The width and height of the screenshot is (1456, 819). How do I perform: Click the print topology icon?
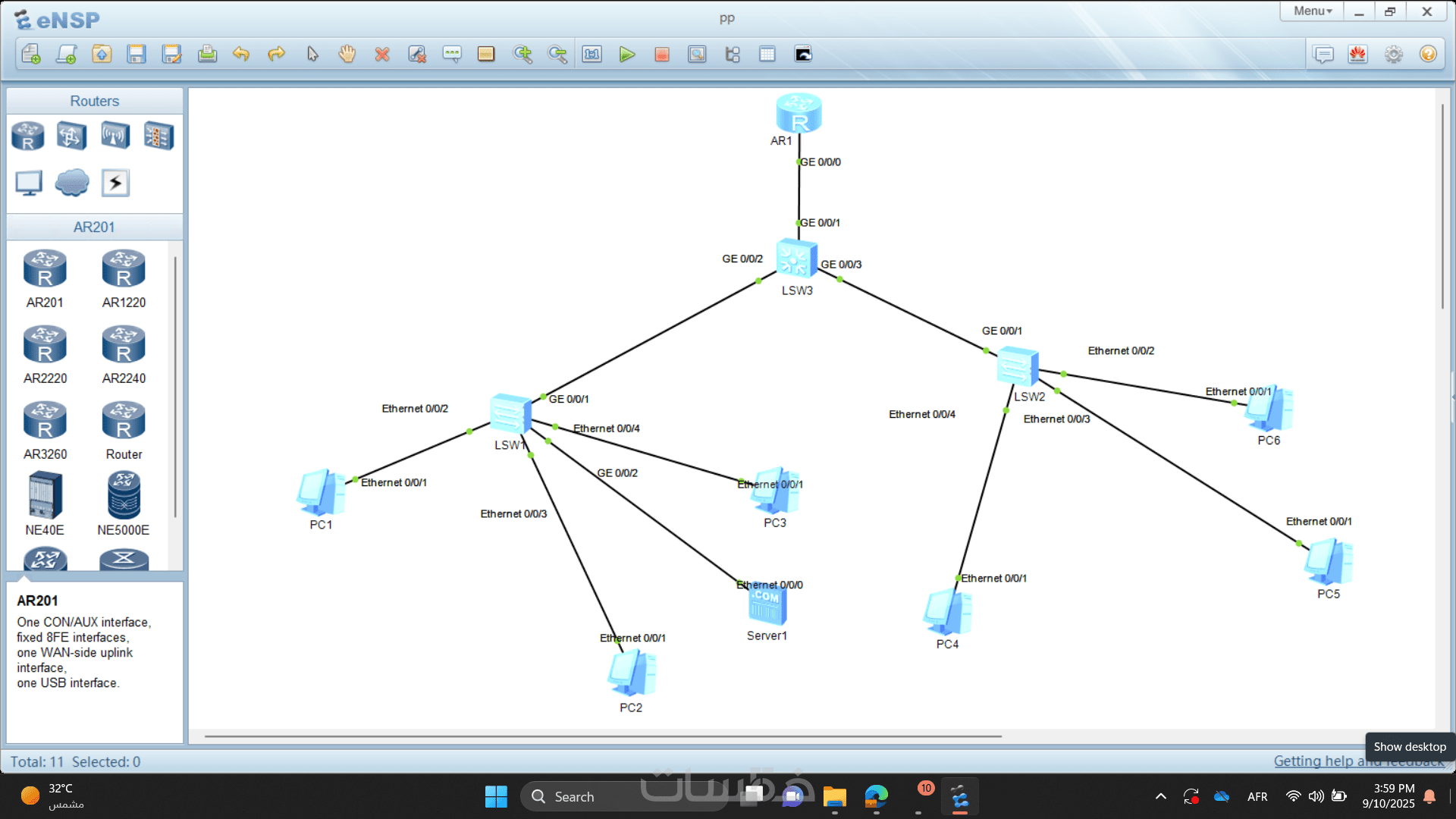207,54
